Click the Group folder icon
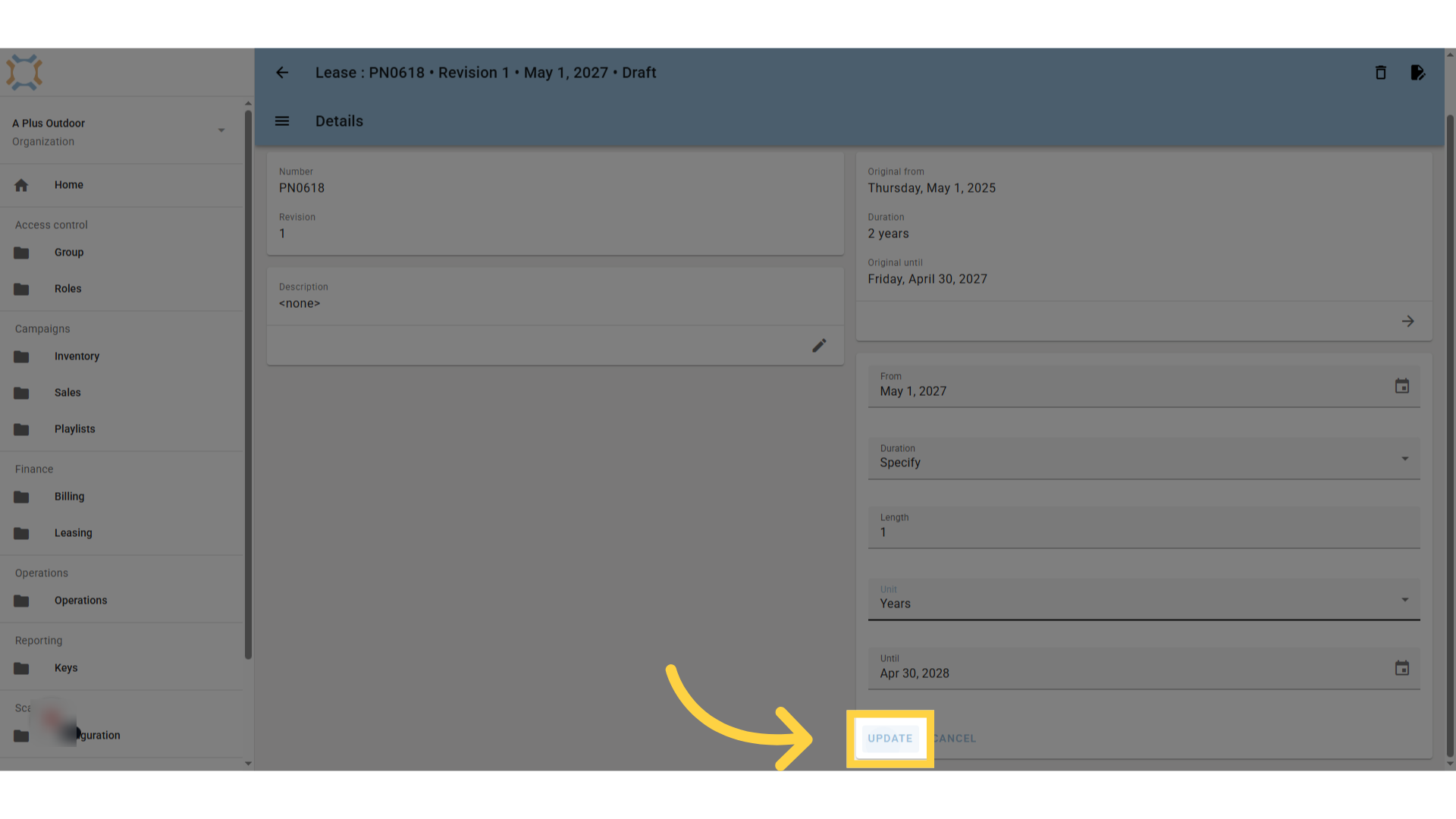Screen dimensions: 1456x819 tap(21, 253)
